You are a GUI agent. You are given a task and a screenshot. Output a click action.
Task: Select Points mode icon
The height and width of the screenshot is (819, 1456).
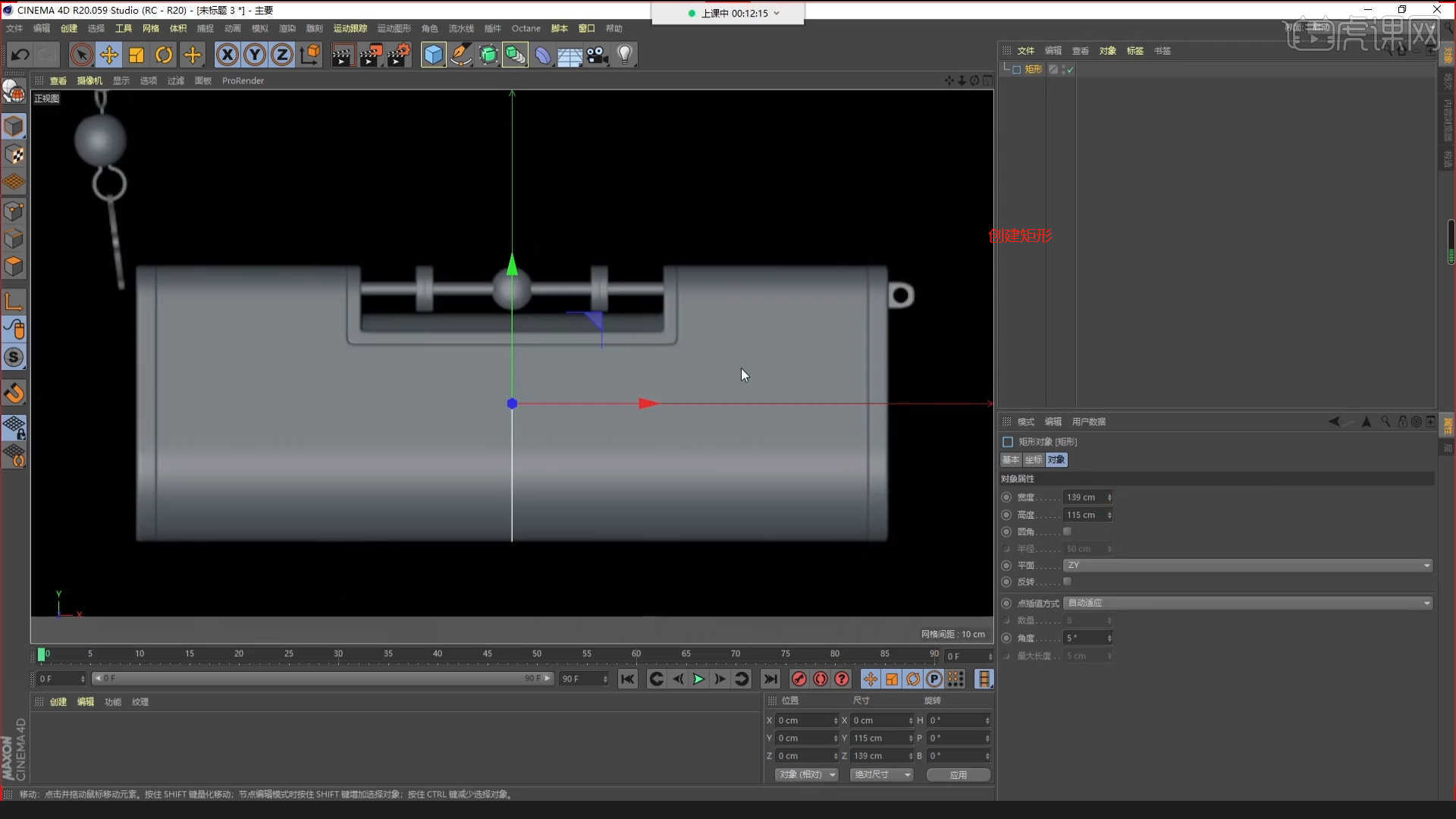tap(14, 210)
